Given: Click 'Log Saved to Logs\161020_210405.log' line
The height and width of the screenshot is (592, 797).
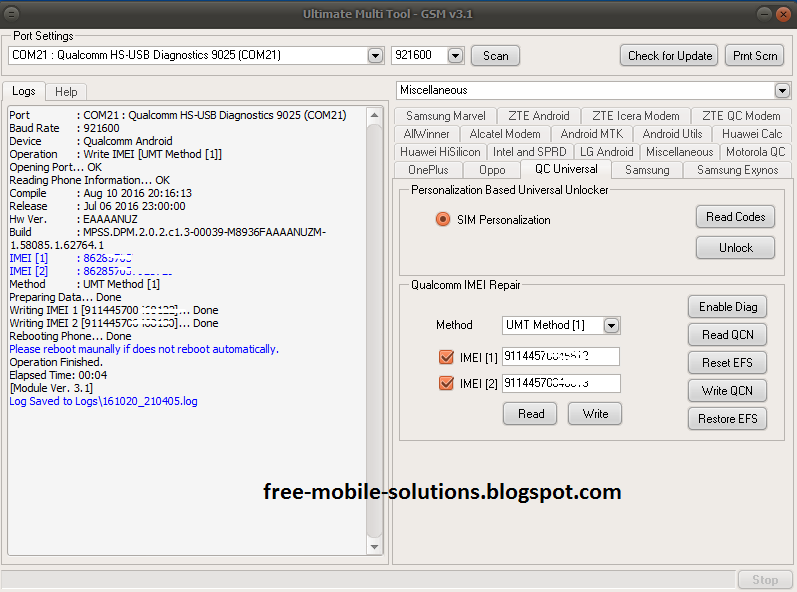Looking at the screenshot, I should tap(103, 401).
